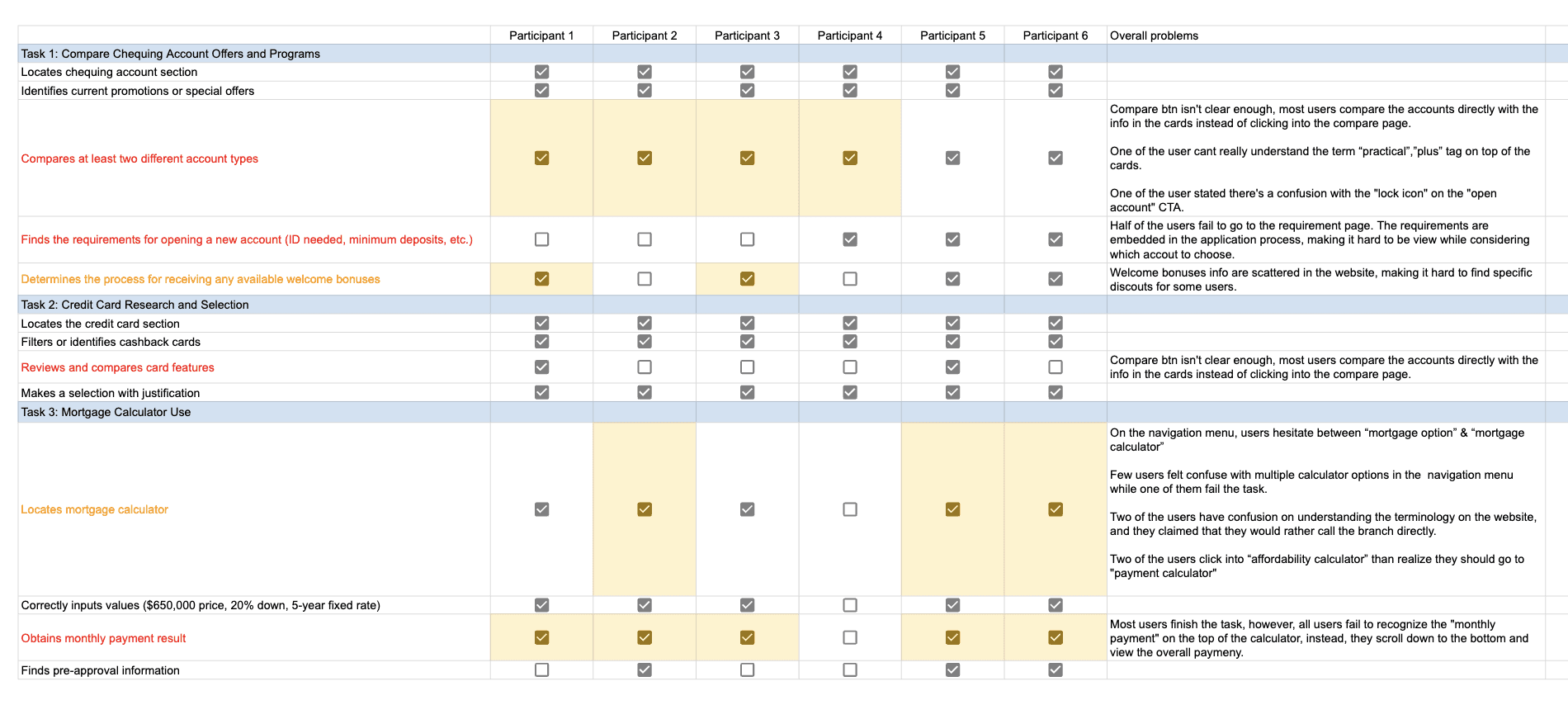Image resolution: width=1568 pixels, height=705 pixels.
Task: Toggle Participant 6 Locates mortgage calculator checkbox
Action: 1056,509
